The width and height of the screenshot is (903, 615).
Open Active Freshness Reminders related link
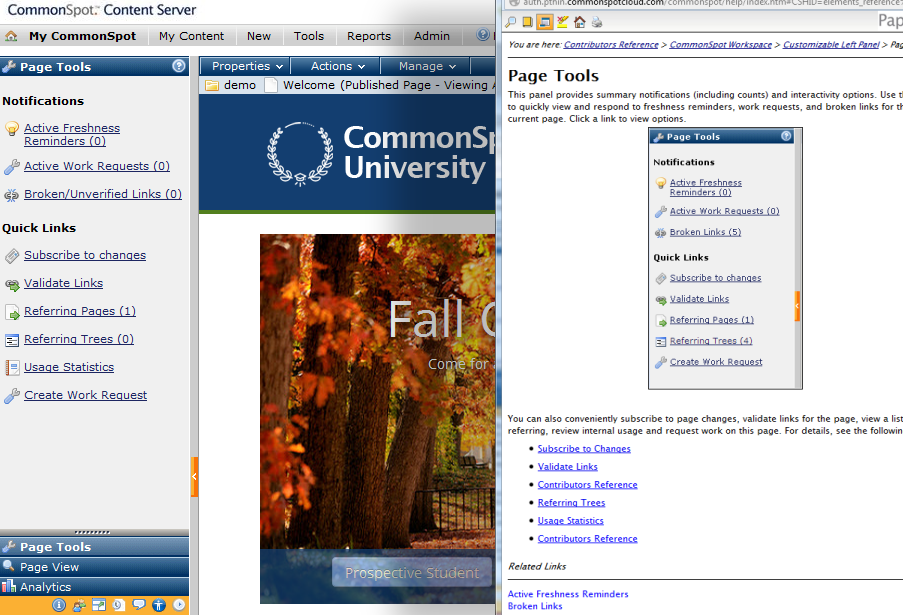tap(568, 594)
